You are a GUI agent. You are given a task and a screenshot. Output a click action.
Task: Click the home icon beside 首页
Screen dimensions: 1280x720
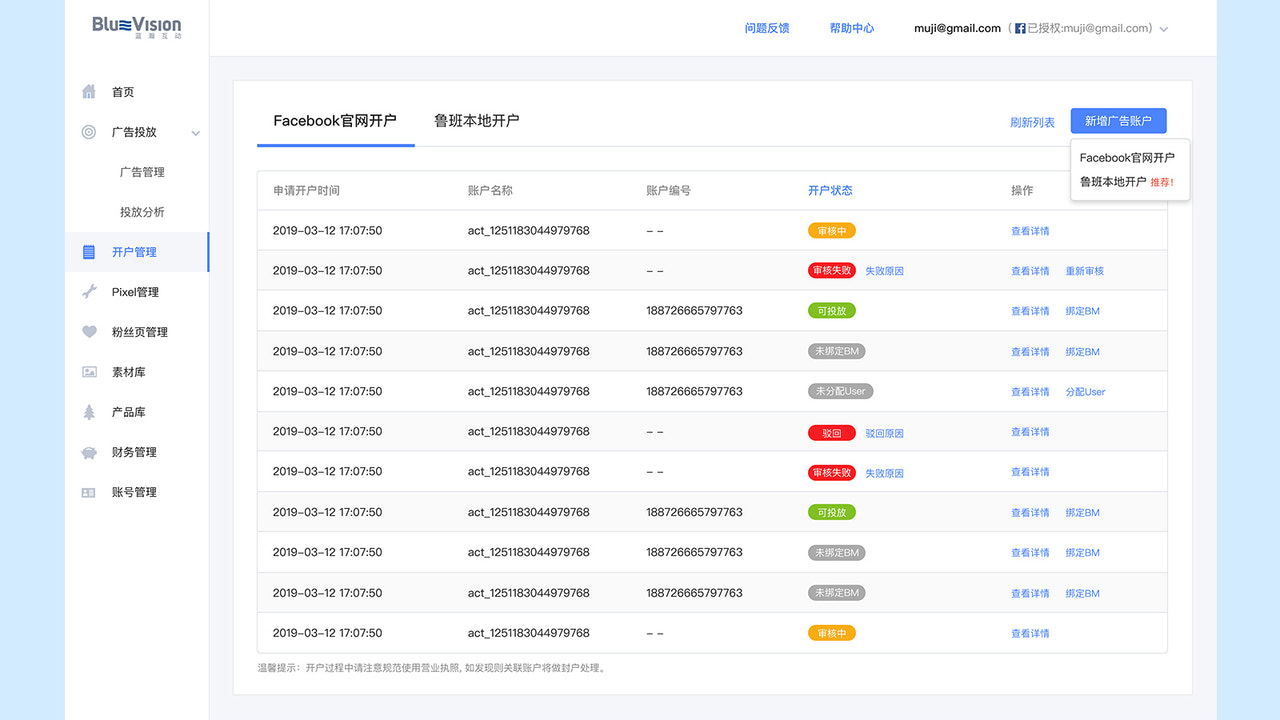[x=89, y=92]
